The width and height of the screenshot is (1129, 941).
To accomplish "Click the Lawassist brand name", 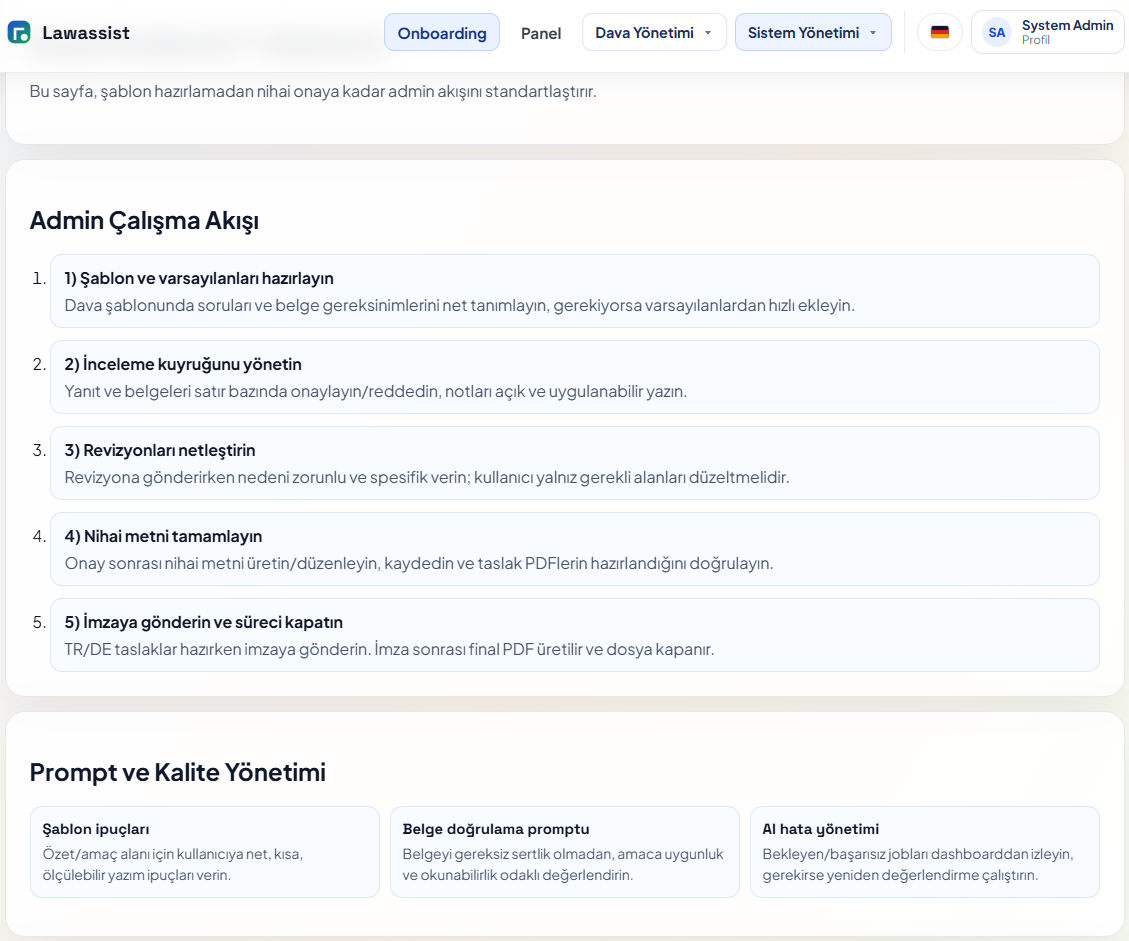I will (86, 33).
